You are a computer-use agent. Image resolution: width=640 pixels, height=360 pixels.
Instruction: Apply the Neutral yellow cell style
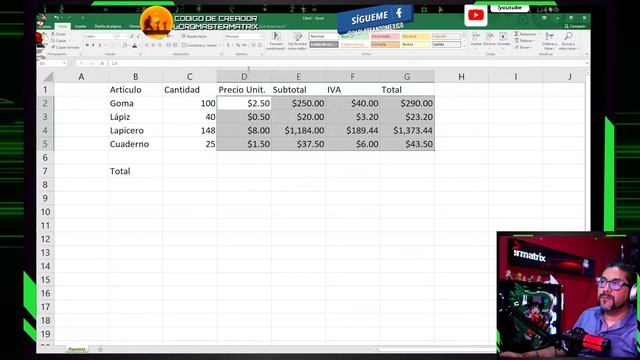point(416,36)
